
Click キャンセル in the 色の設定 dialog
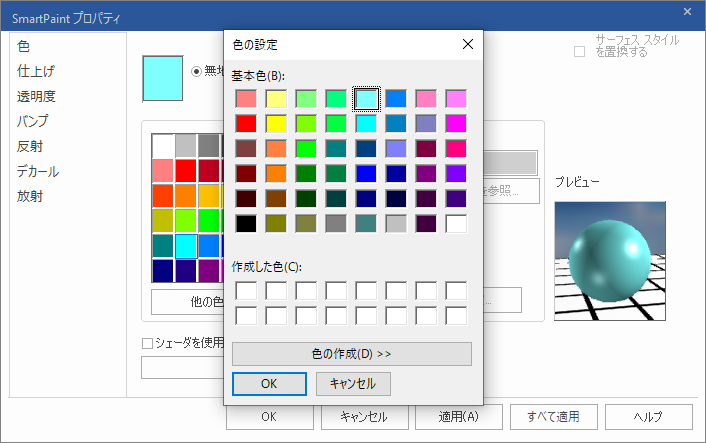coord(353,384)
